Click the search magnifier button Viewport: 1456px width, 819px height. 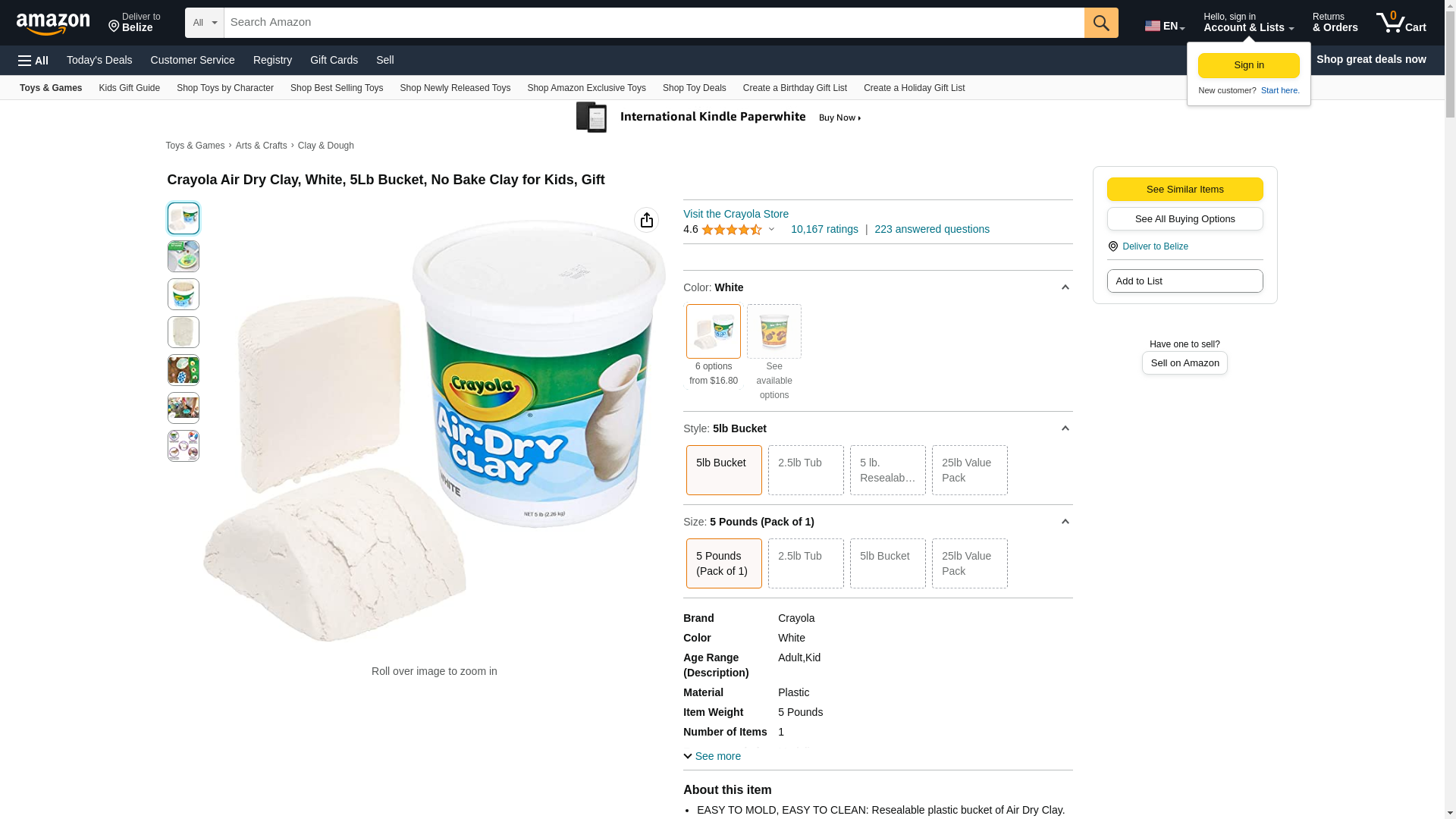pos(1101,23)
